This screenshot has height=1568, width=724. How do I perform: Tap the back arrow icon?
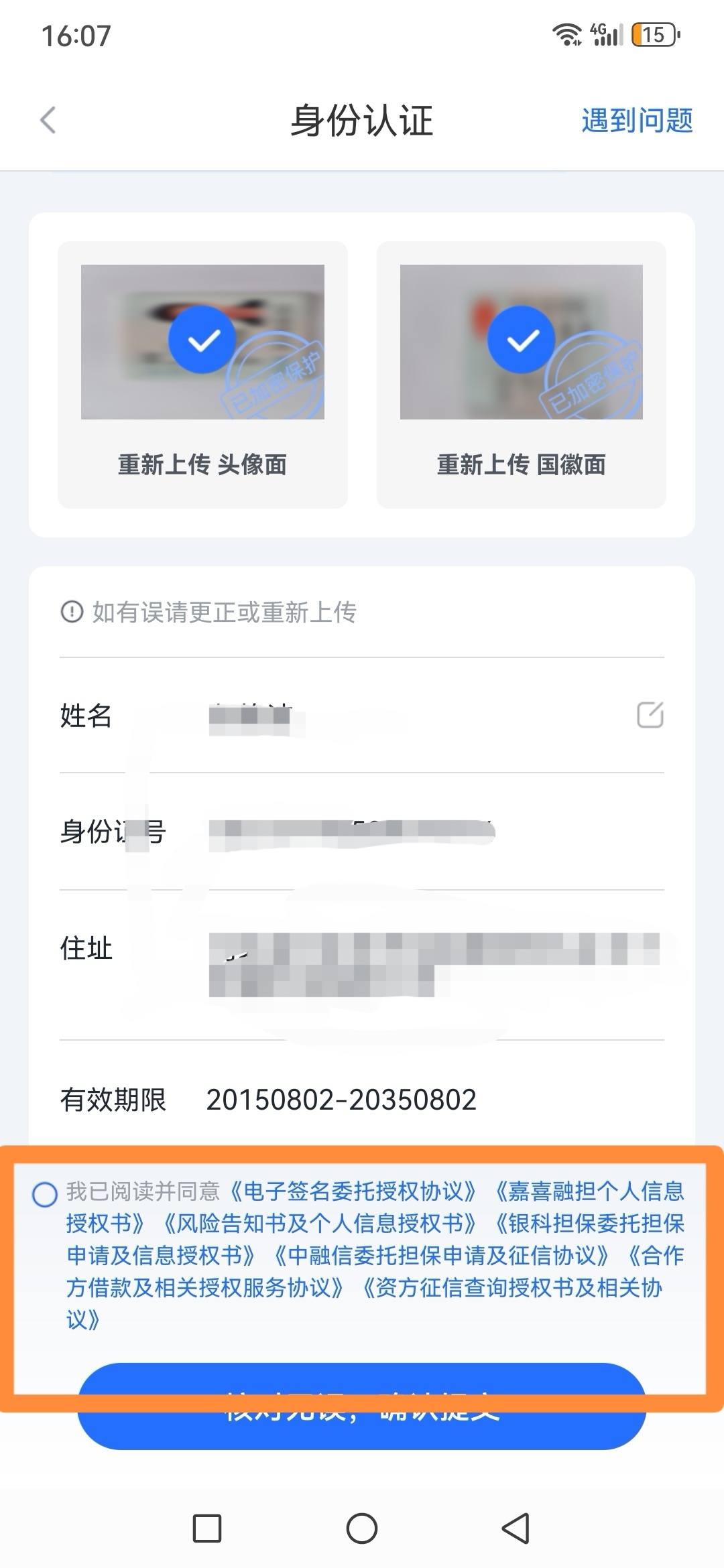pyautogui.click(x=48, y=121)
